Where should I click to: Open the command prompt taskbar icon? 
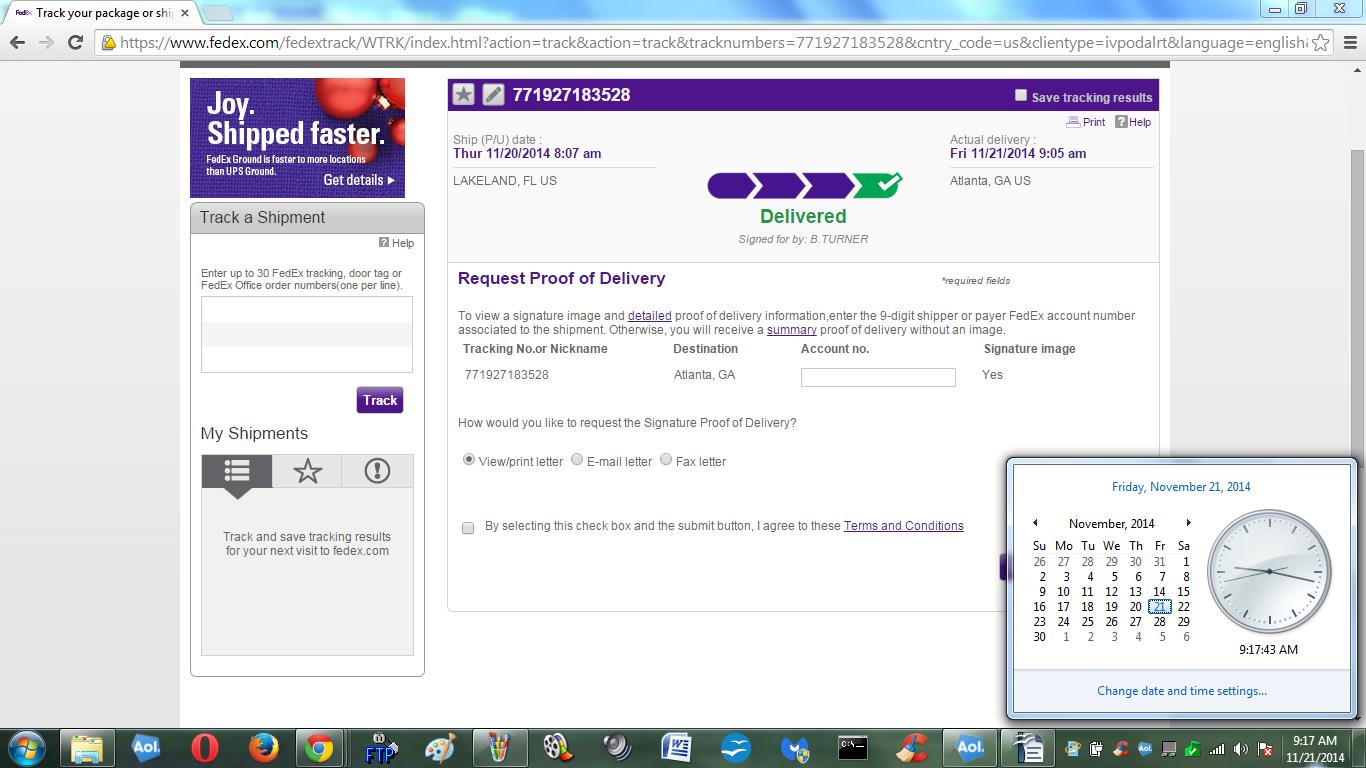(853, 748)
